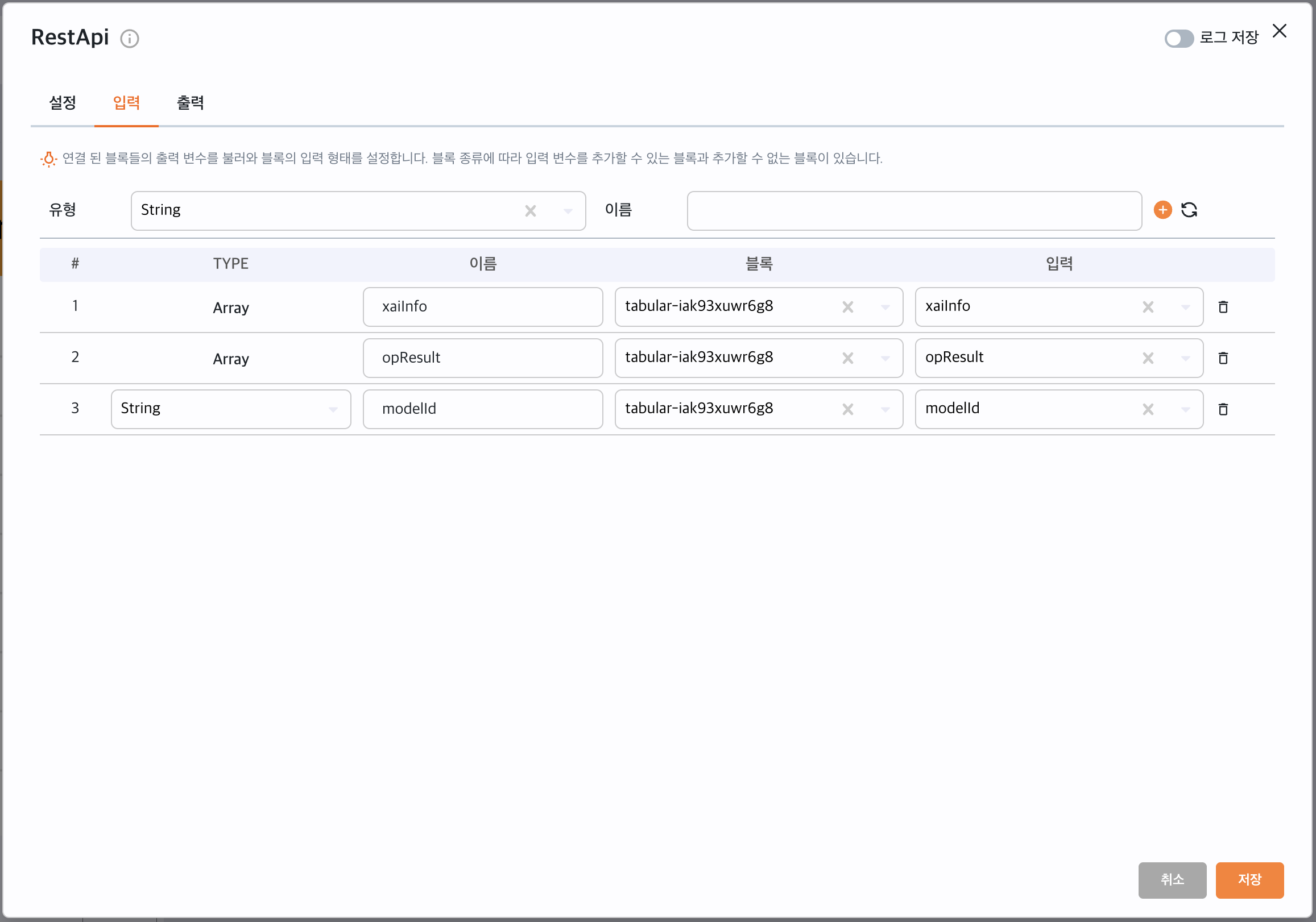Screen dimensions: 1316x922
Task: Click the Array type in row 1
Action: coord(230,308)
